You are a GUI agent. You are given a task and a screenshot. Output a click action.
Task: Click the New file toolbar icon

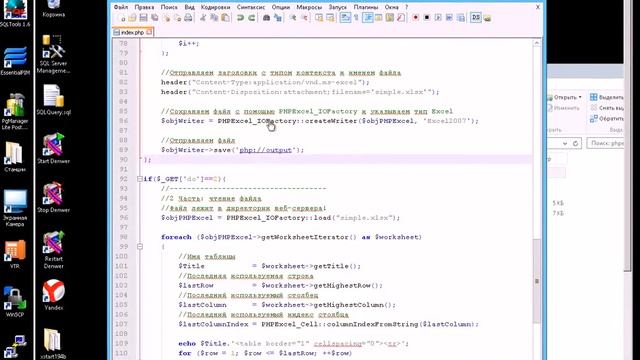pos(121,18)
